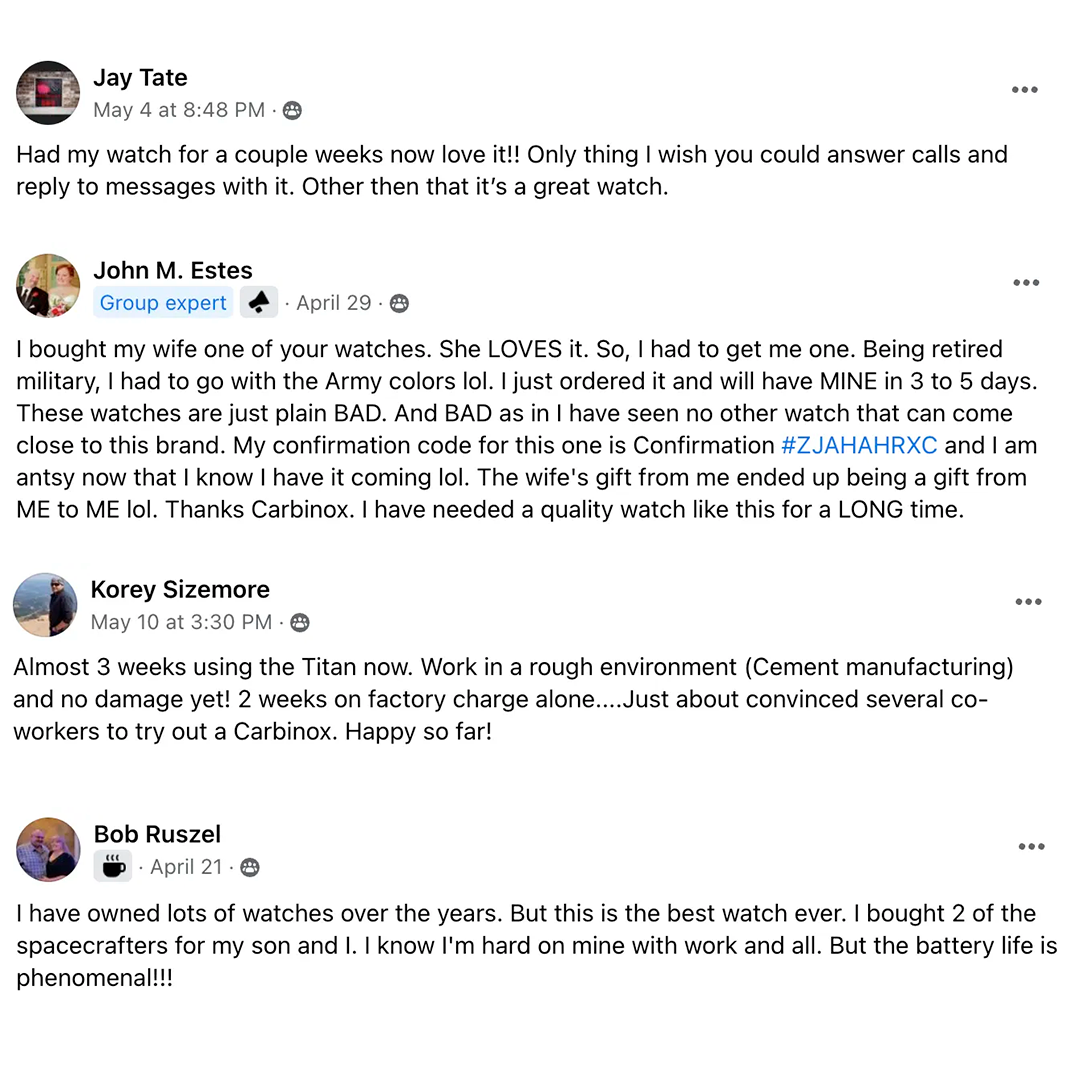1080x1080 pixels.
Task: Click group privacy icon beside April 29
Action: click(x=399, y=303)
